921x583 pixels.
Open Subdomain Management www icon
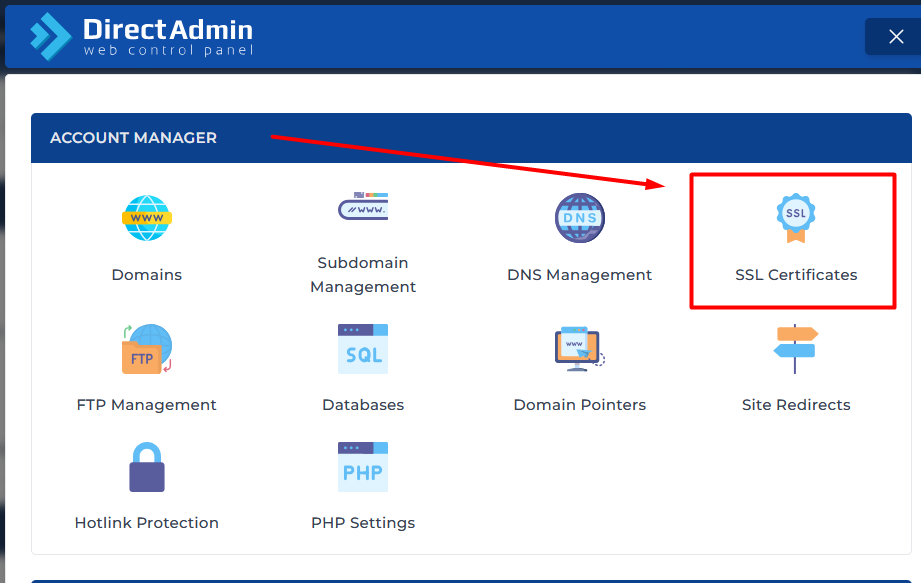coord(363,206)
